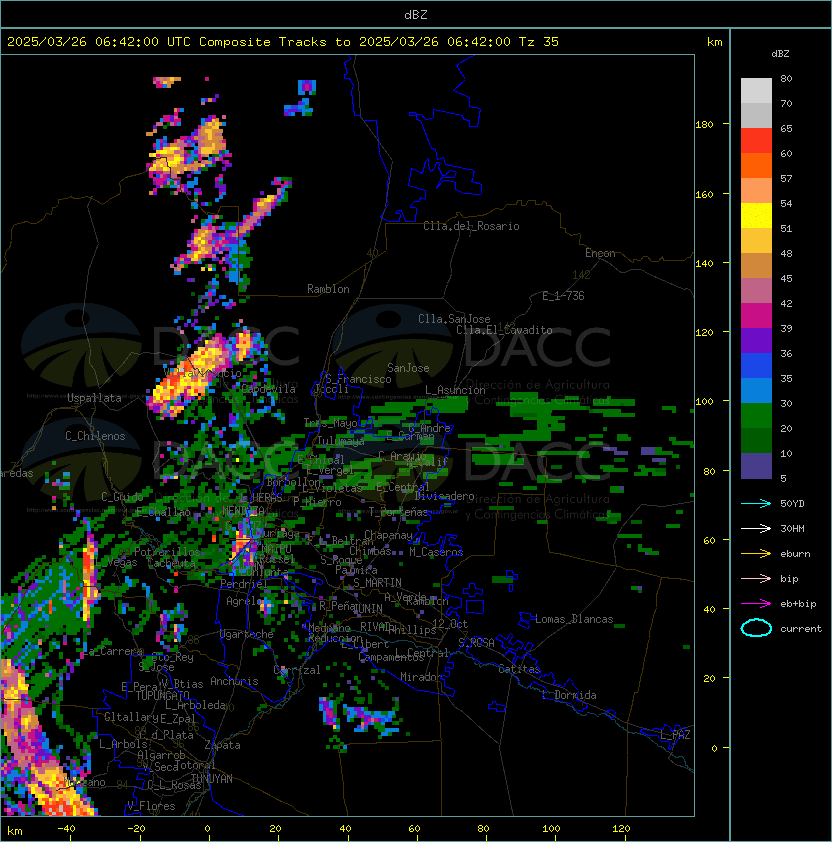Click the magenta eb+bip arrow legend icon
The height and width of the screenshot is (842, 832).
[x=756, y=604]
